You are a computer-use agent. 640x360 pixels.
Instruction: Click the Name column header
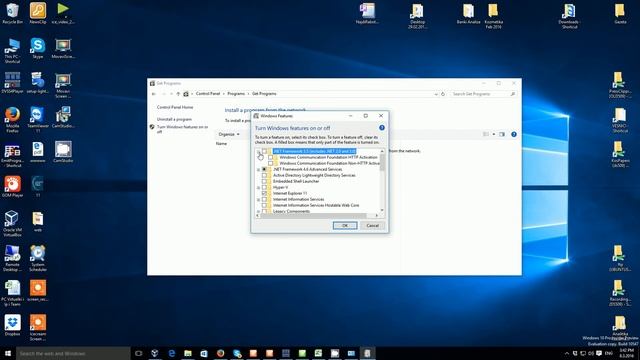tap(221, 144)
